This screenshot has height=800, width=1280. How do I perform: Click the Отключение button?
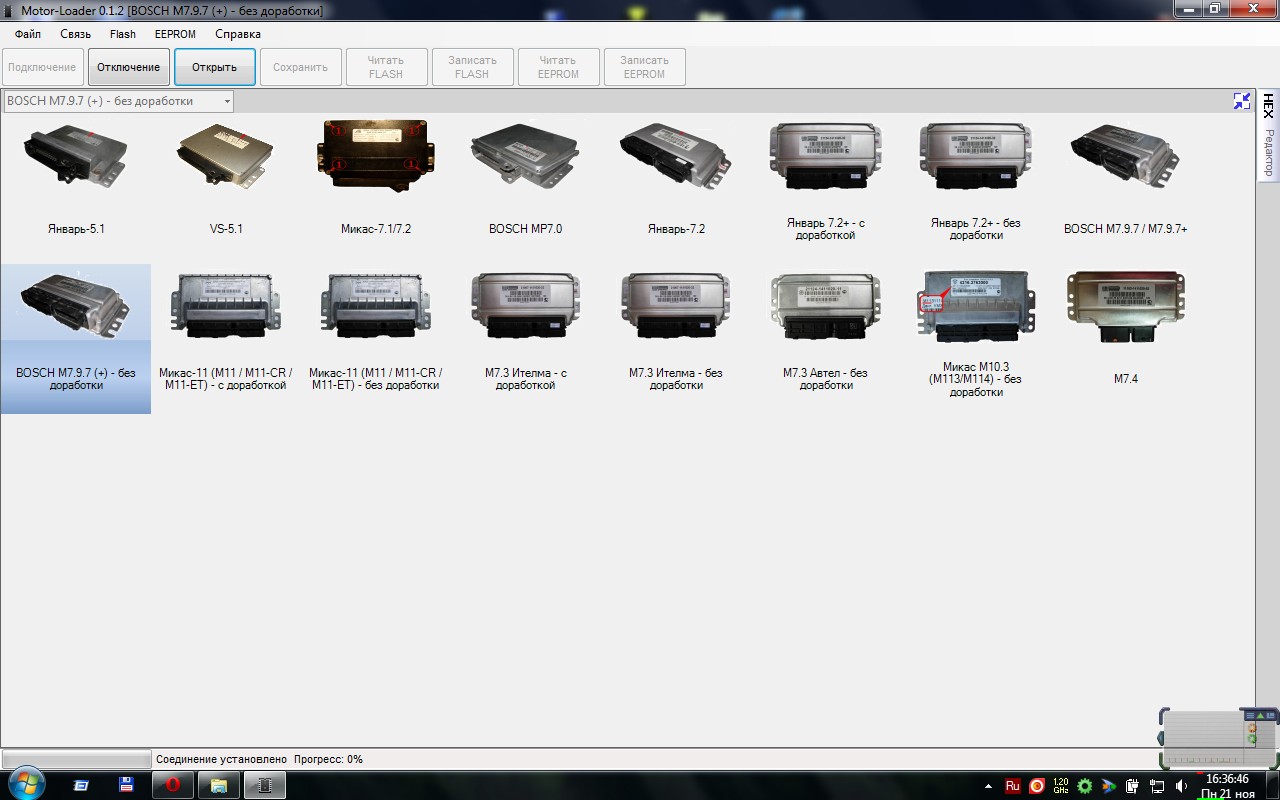click(x=129, y=67)
